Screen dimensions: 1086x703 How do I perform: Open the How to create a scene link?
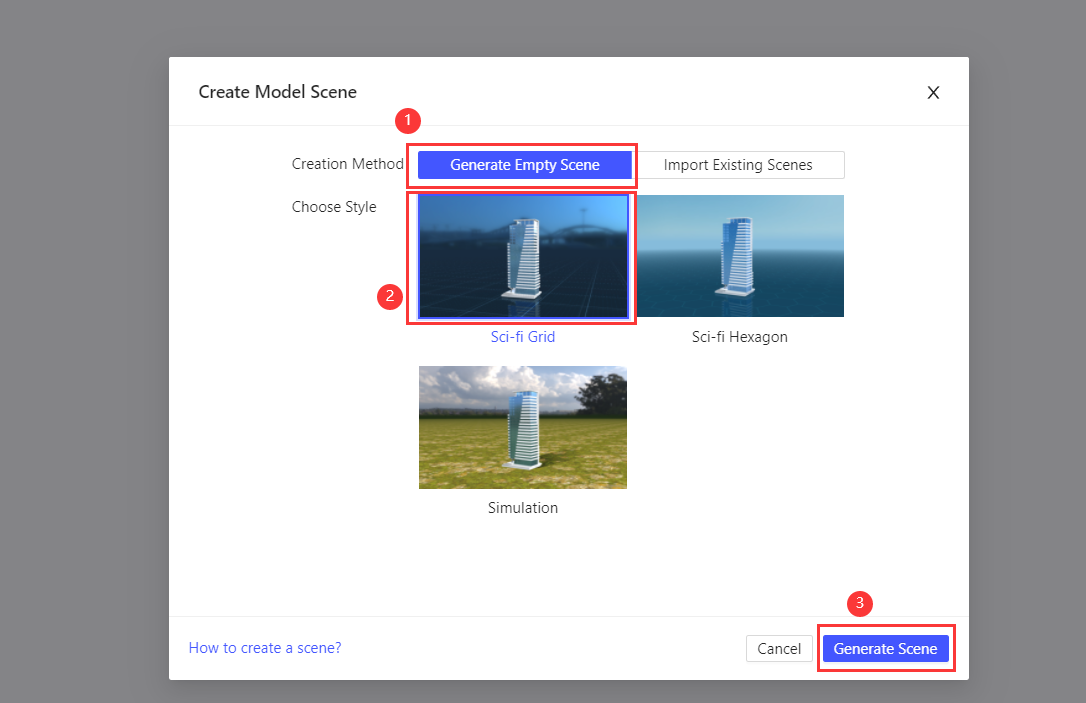(264, 648)
